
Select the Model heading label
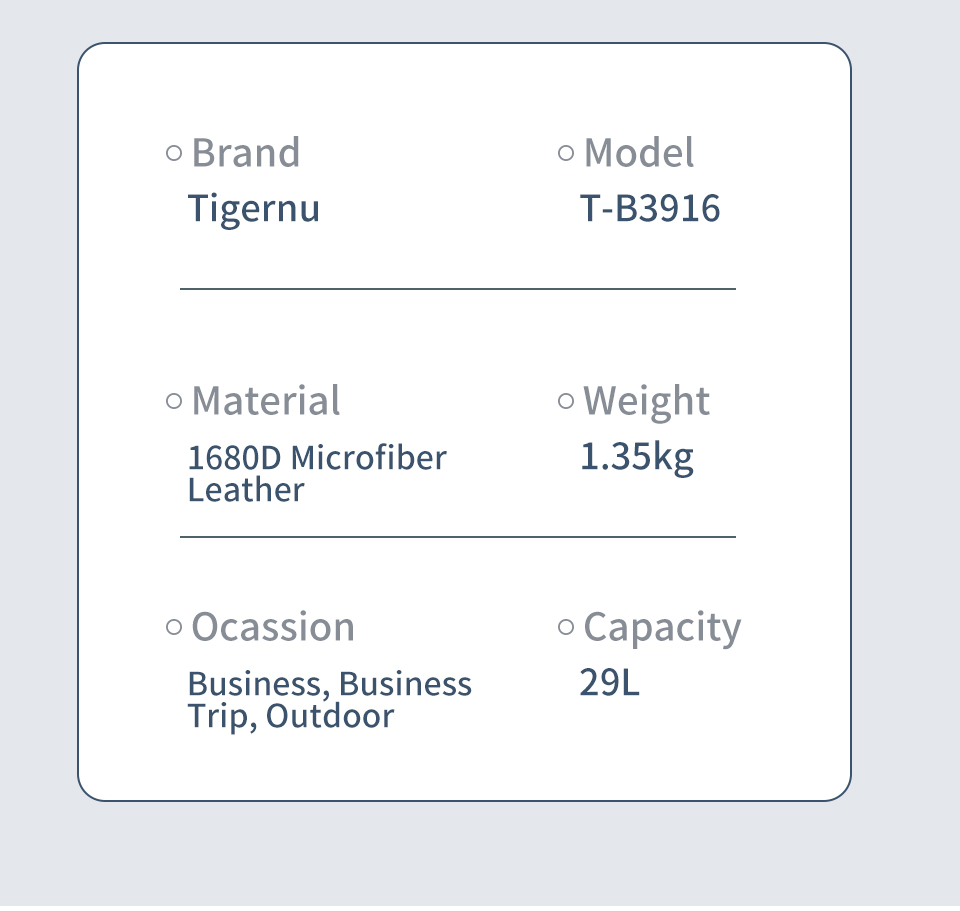[x=639, y=152]
